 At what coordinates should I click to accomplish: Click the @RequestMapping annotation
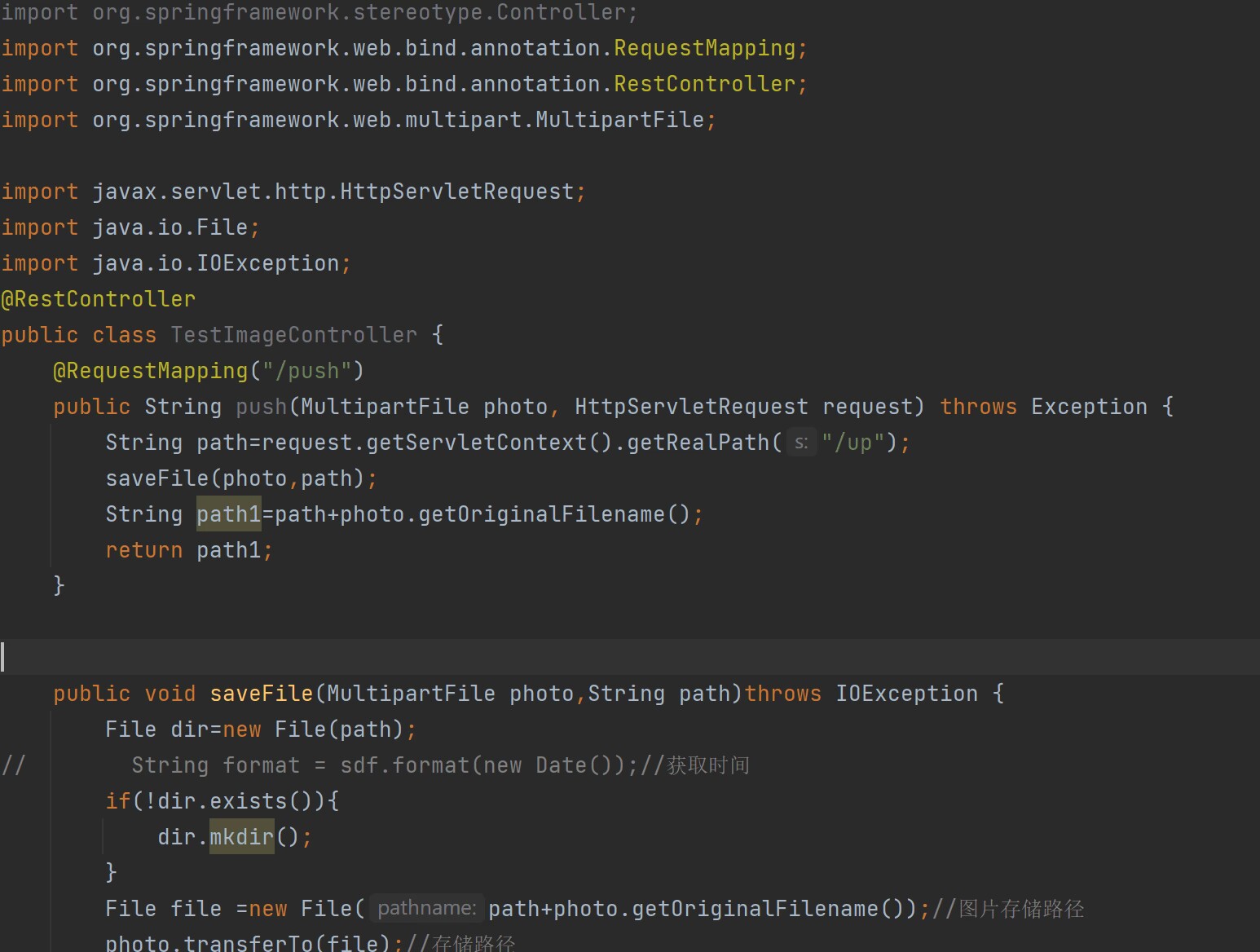click(x=151, y=371)
